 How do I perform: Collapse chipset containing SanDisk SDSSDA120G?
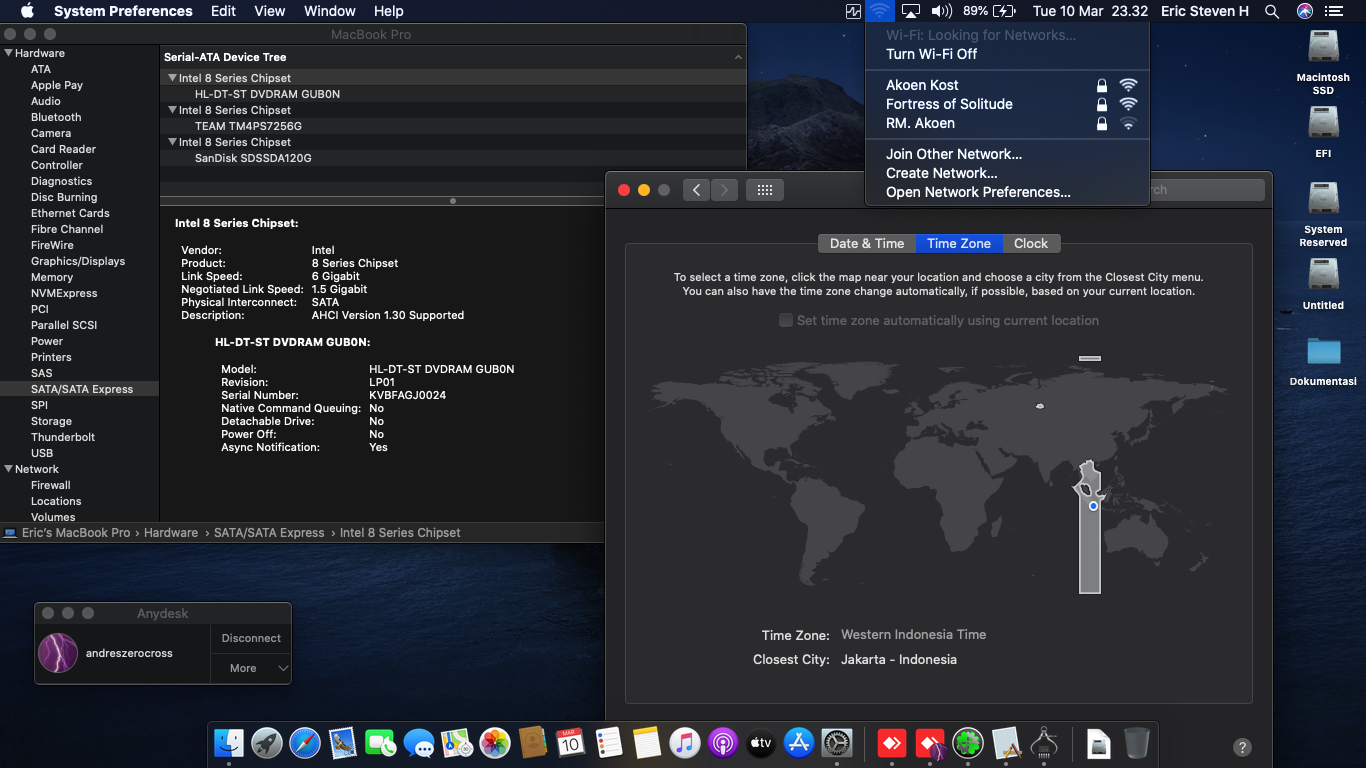point(172,142)
